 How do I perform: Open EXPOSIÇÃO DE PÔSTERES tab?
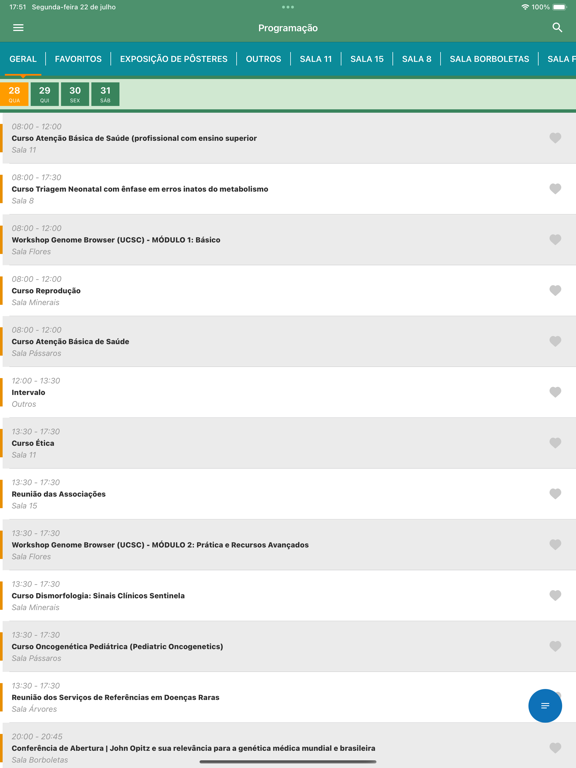click(x=174, y=59)
